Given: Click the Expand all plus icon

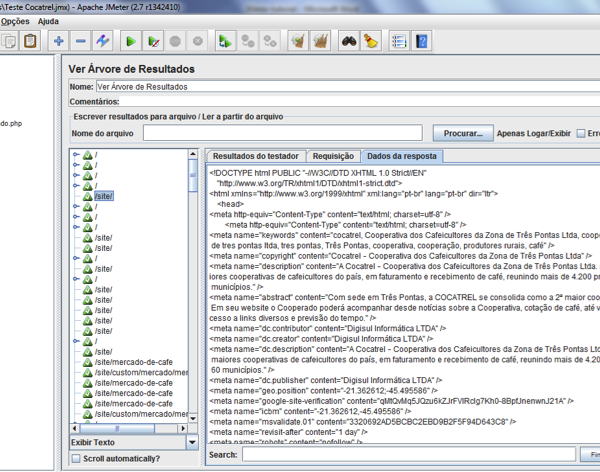Looking at the screenshot, I should point(59,41).
